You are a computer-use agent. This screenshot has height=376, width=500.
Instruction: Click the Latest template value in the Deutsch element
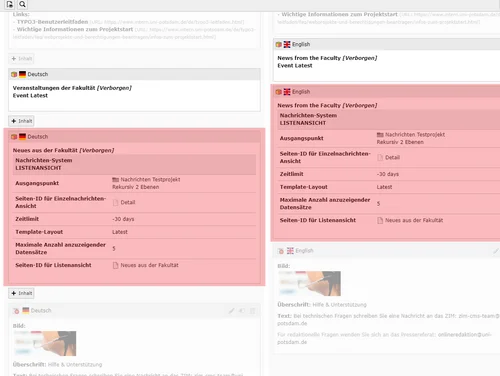click(120, 232)
